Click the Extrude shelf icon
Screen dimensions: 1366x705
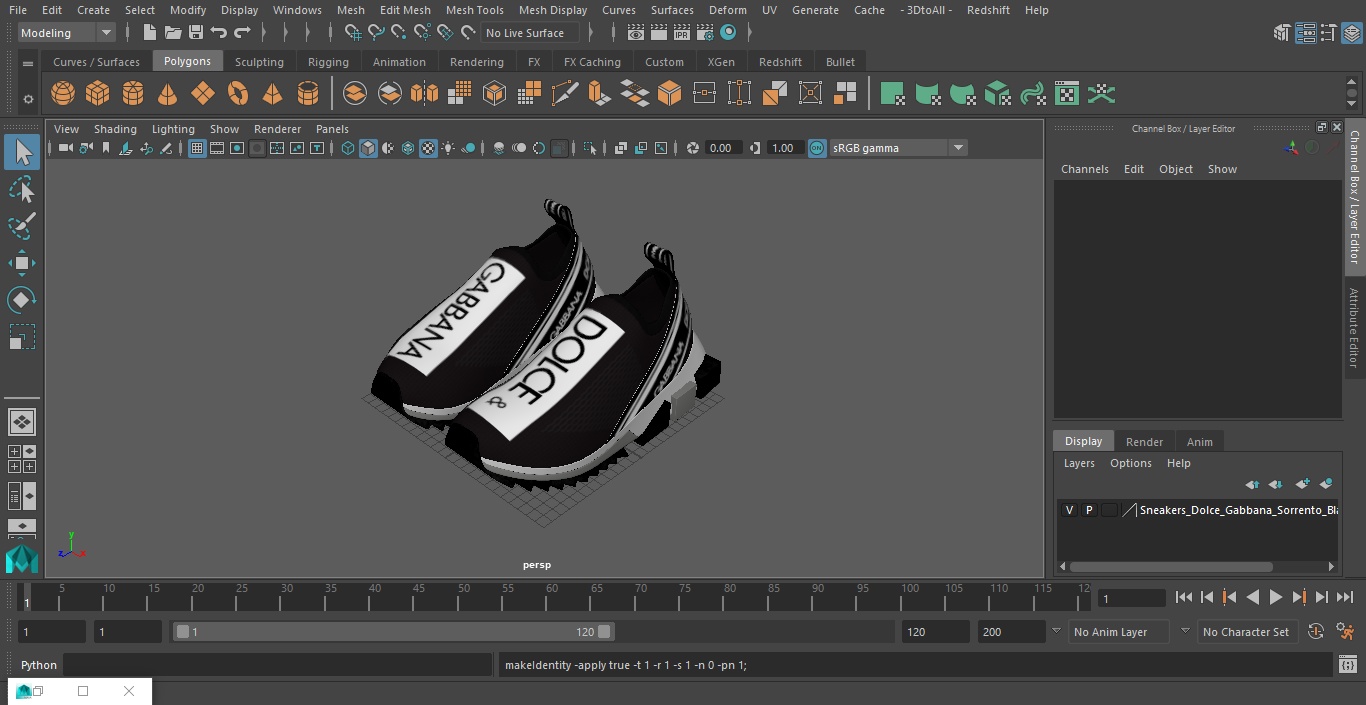(600, 94)
